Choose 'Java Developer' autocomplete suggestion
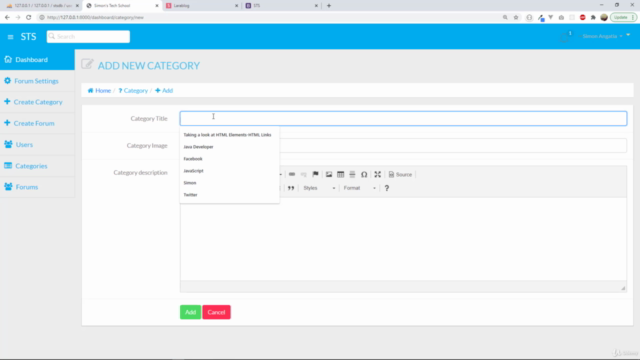This screenshot has width=640, height=360. point(229,147)
